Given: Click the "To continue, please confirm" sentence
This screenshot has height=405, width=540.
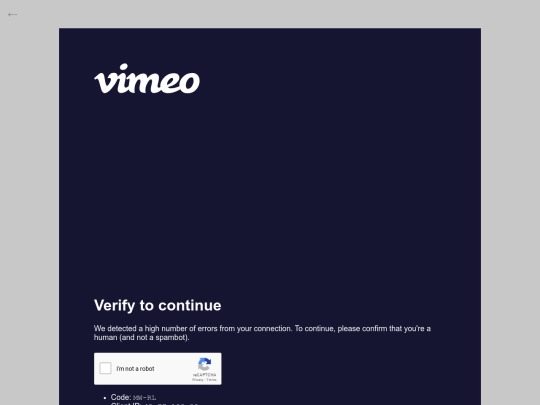Looking at the screenshot, I should (x=362, y=329).
